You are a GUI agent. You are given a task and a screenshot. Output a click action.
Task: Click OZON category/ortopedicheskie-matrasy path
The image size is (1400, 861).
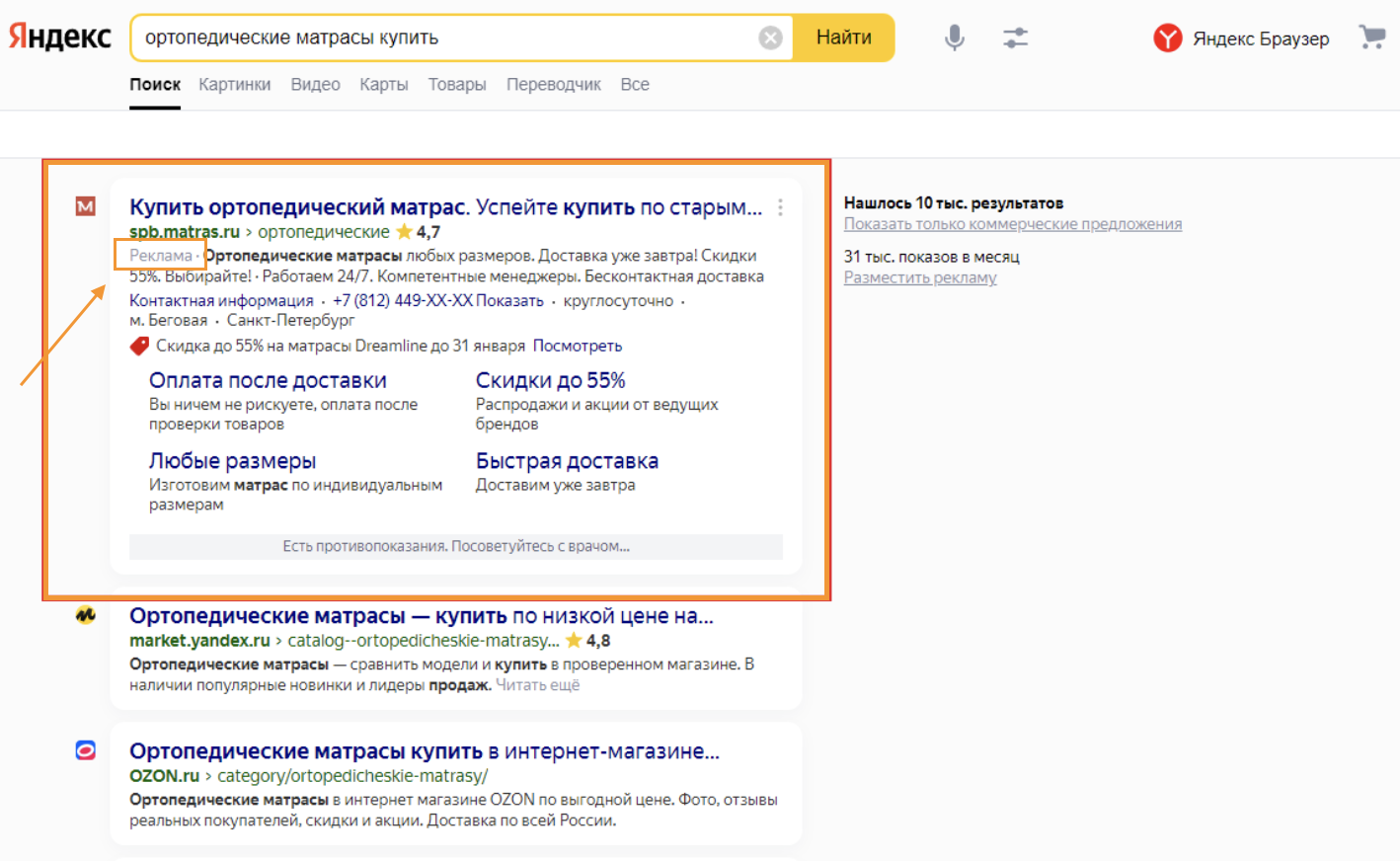tap(352, 776)
